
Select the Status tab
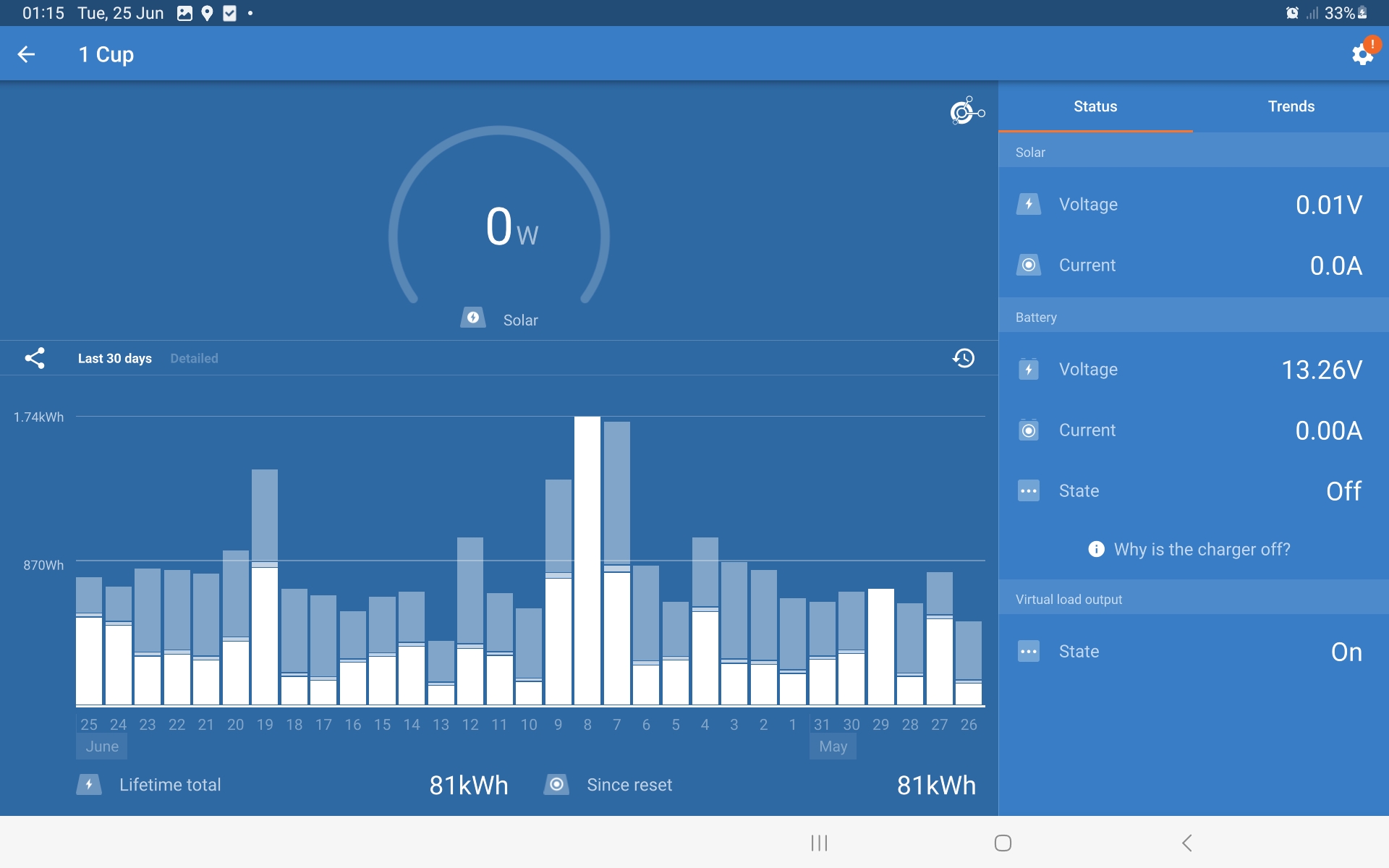click(x=1095, y=106)
